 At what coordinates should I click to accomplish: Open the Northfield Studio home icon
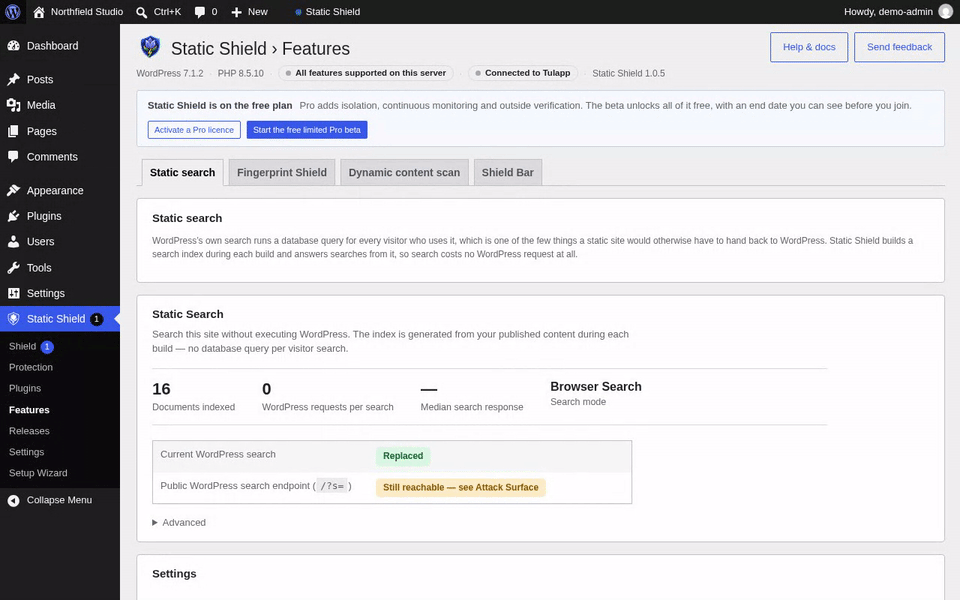(39, 12)
